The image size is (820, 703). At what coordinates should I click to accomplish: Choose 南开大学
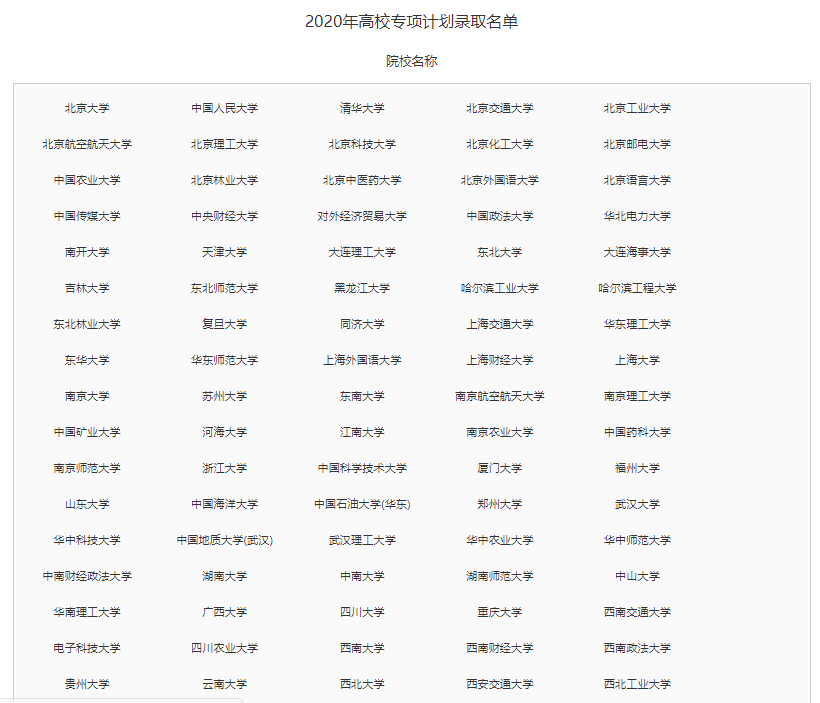point(87,252)
